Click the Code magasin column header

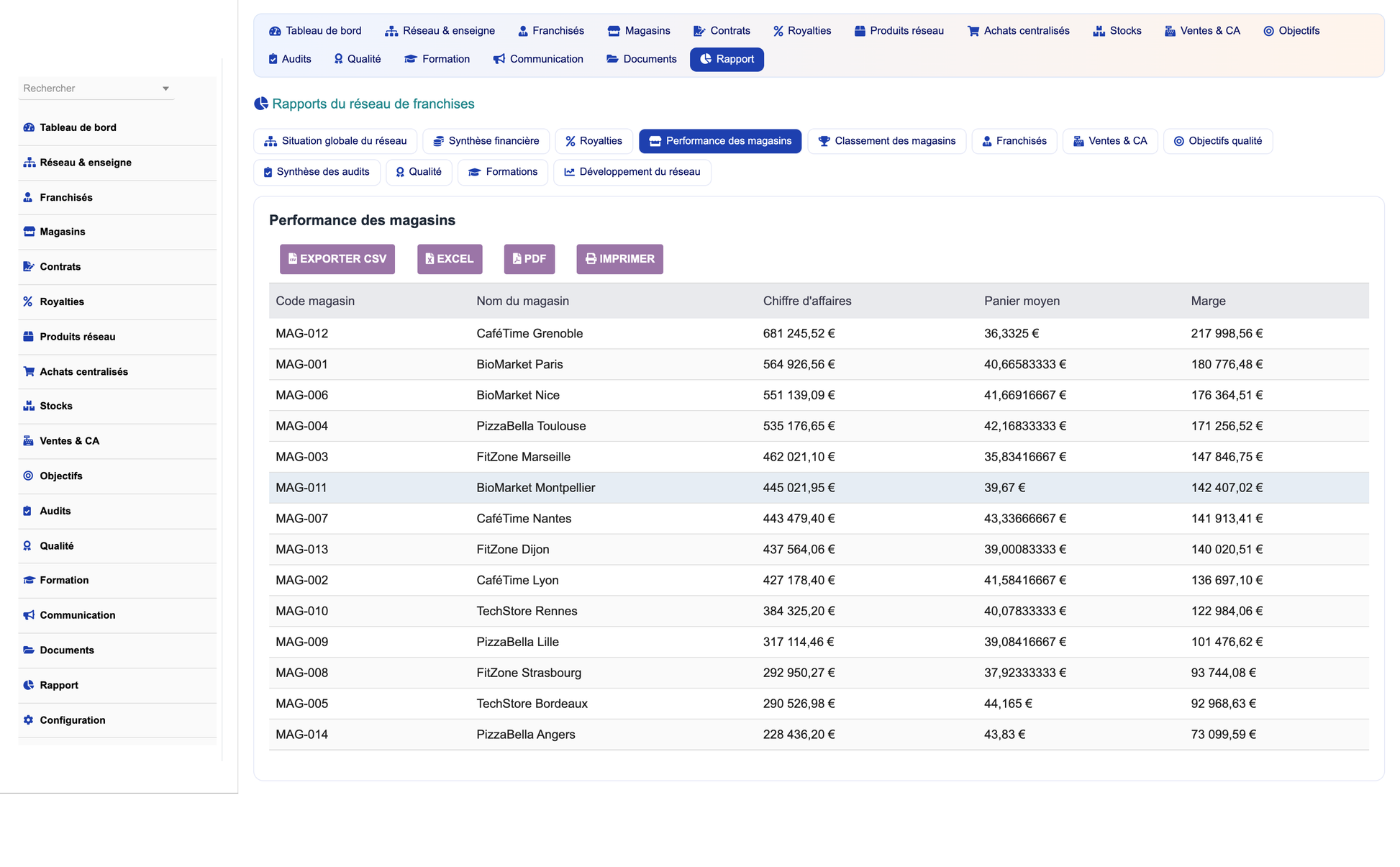pyautogui.click(x=315, y=301)
